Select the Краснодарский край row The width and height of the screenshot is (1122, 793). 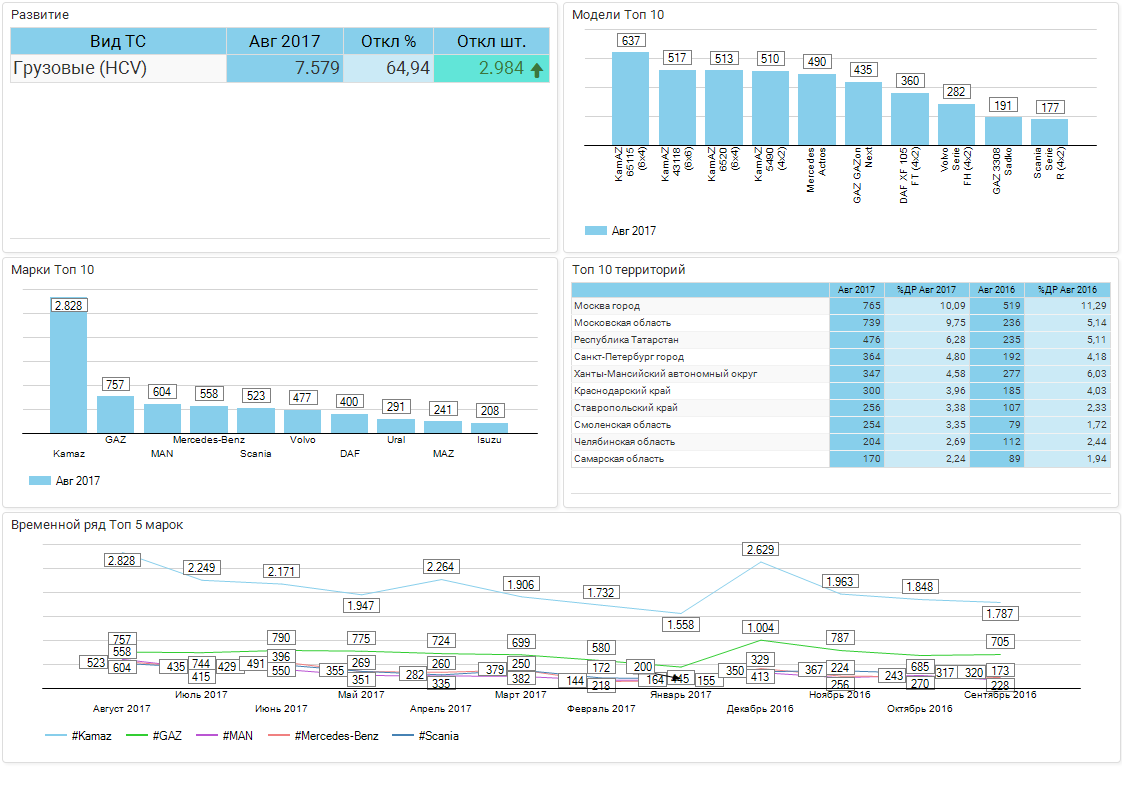click(x=841, y=391)
